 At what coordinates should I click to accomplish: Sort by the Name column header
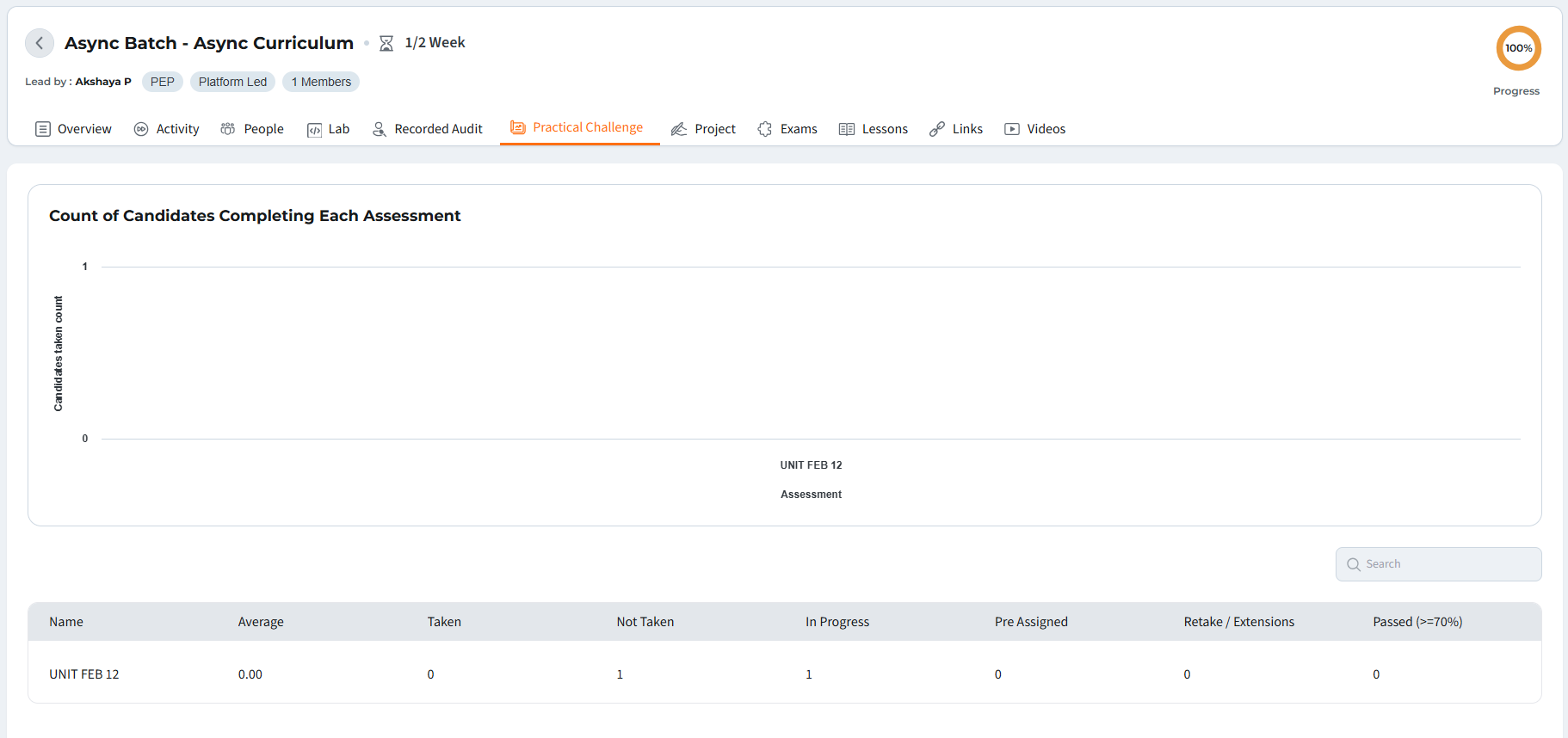[x=66, y=622]
